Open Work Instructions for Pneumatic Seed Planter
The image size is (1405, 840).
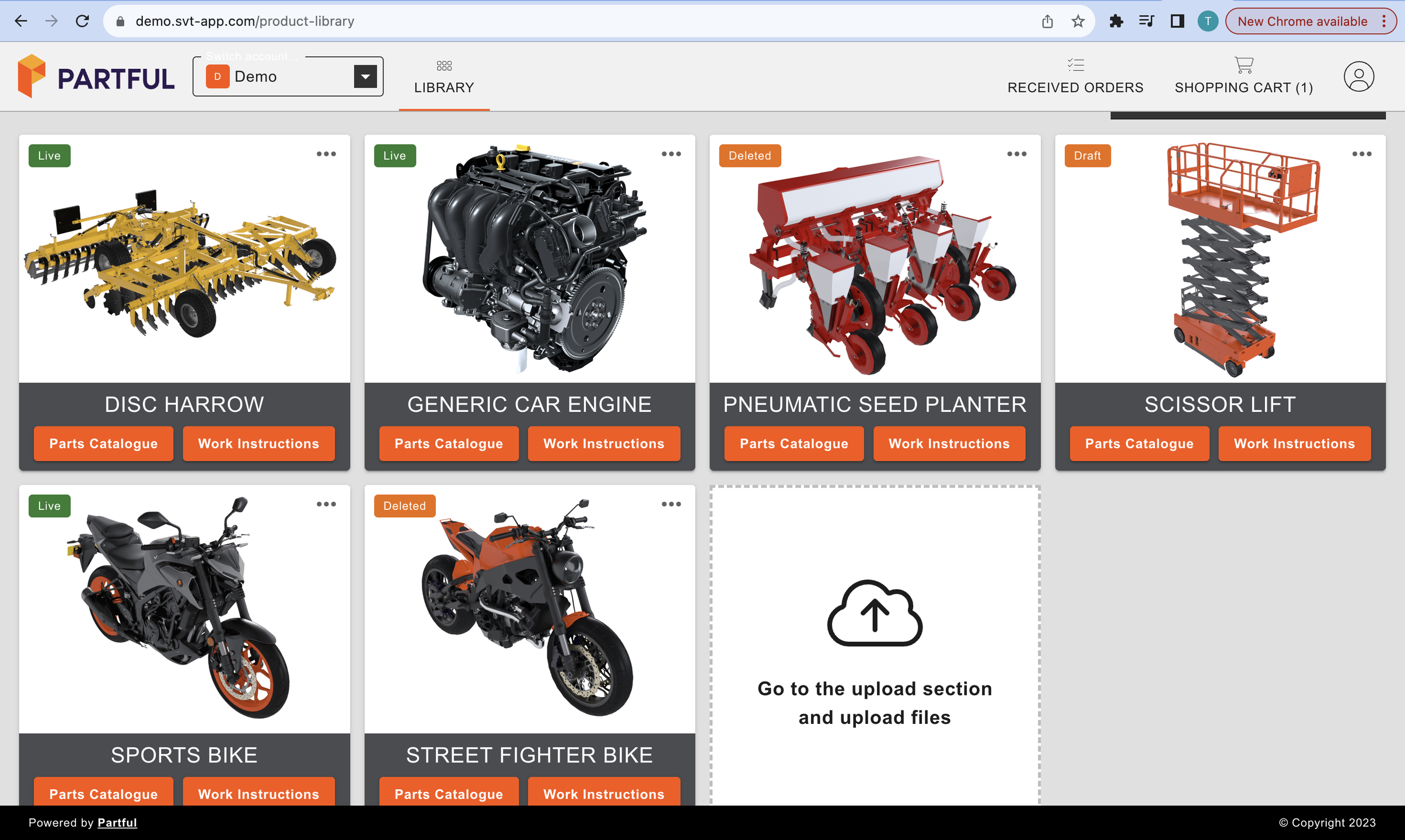click(x=949, y=444)
